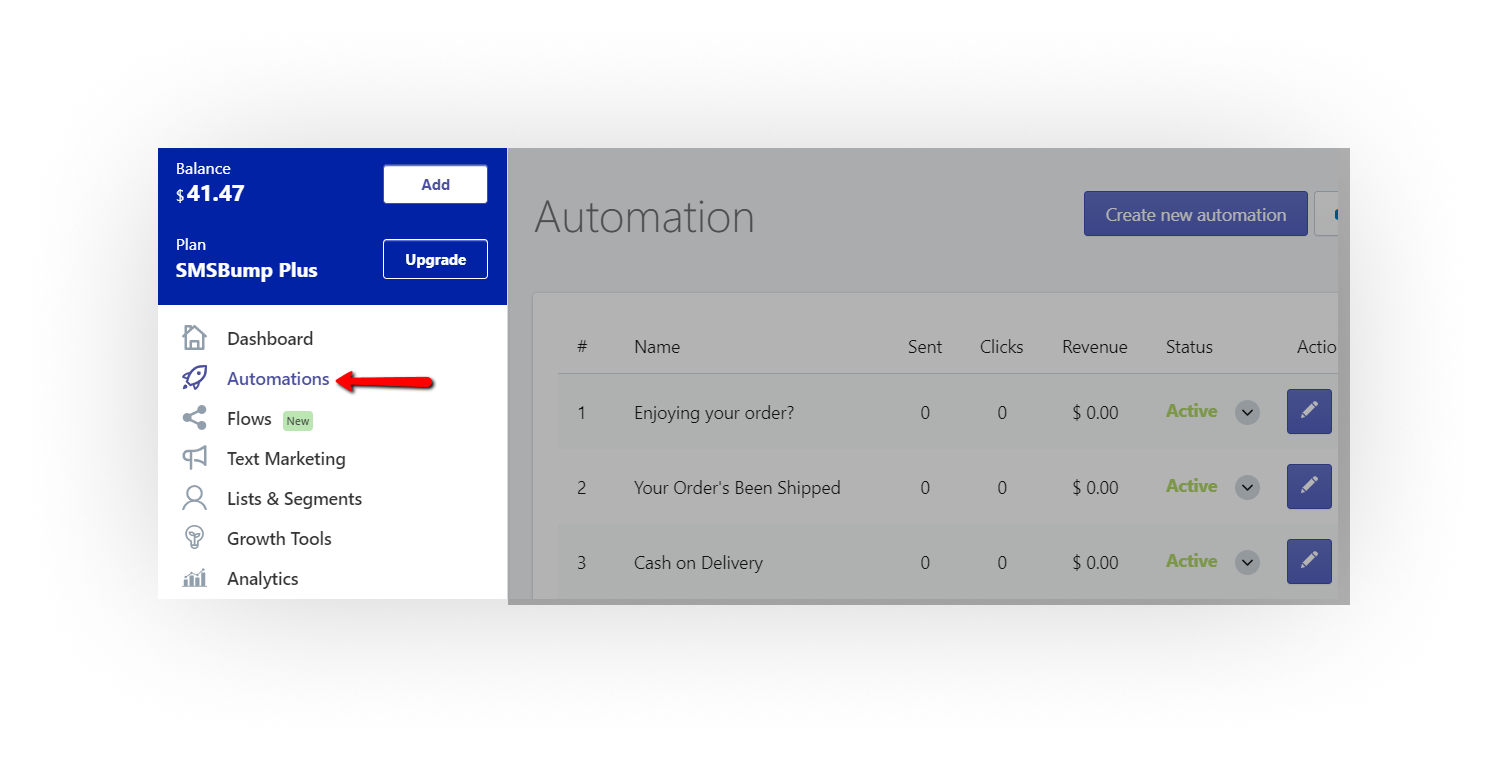The width and height of the screenshot is (1496, 760).
Task: Click the $41.47 balance amount
Action: (x=210, y=194)
